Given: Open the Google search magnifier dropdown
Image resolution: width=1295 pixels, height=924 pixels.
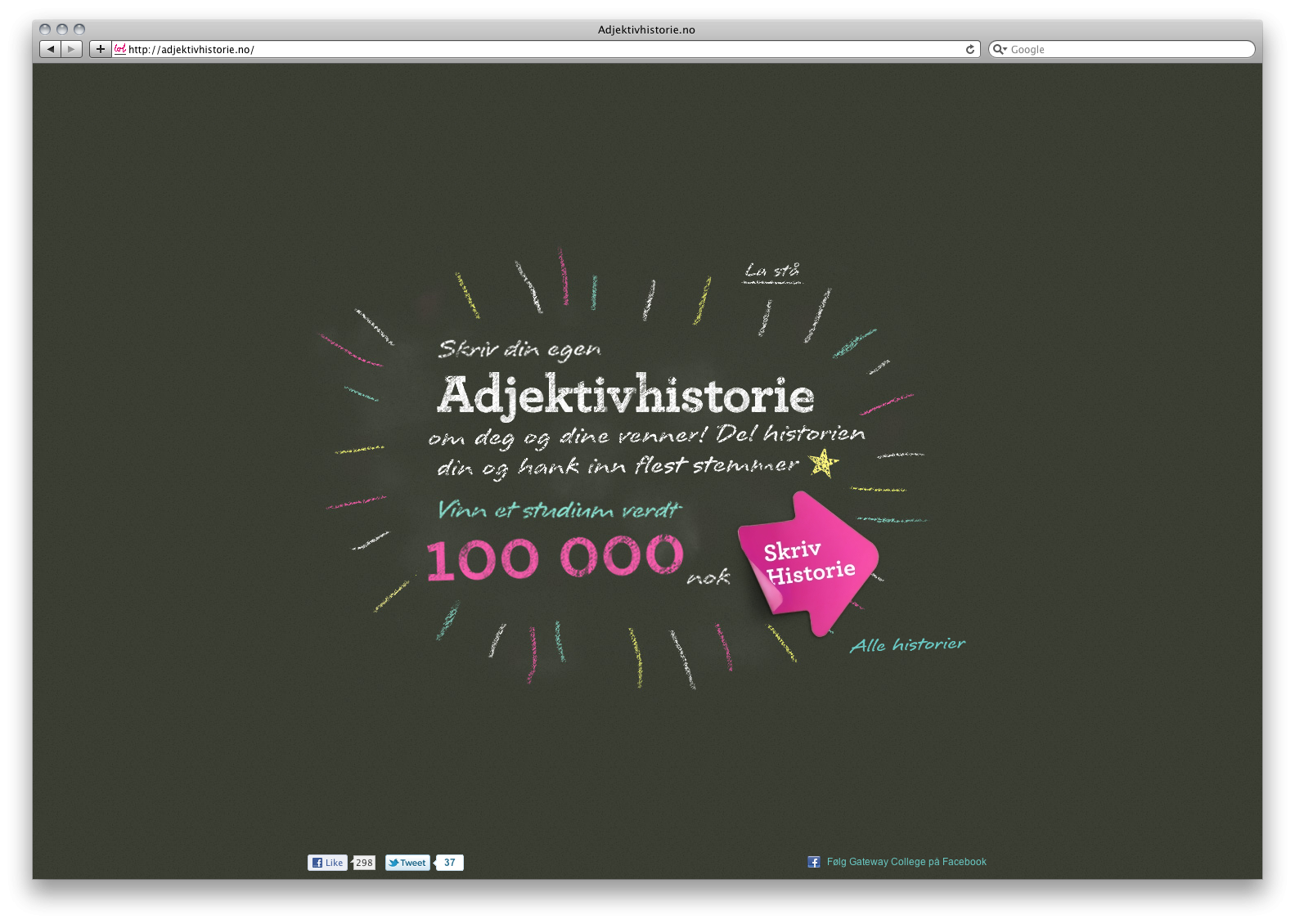Looking at the screenshot, I should (1000, 49).
